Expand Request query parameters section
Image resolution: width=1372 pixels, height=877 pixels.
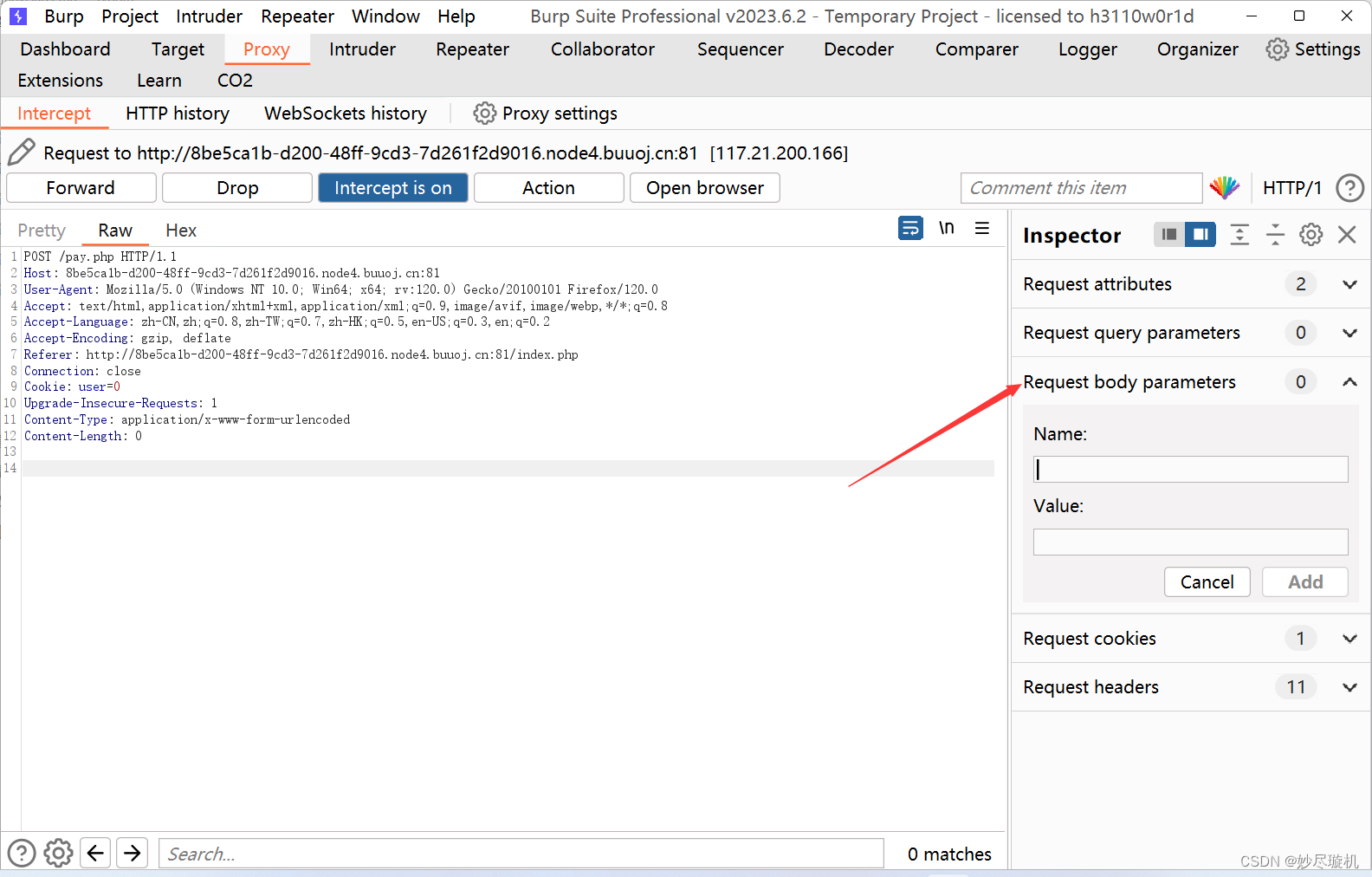[x=1349, y=333]
